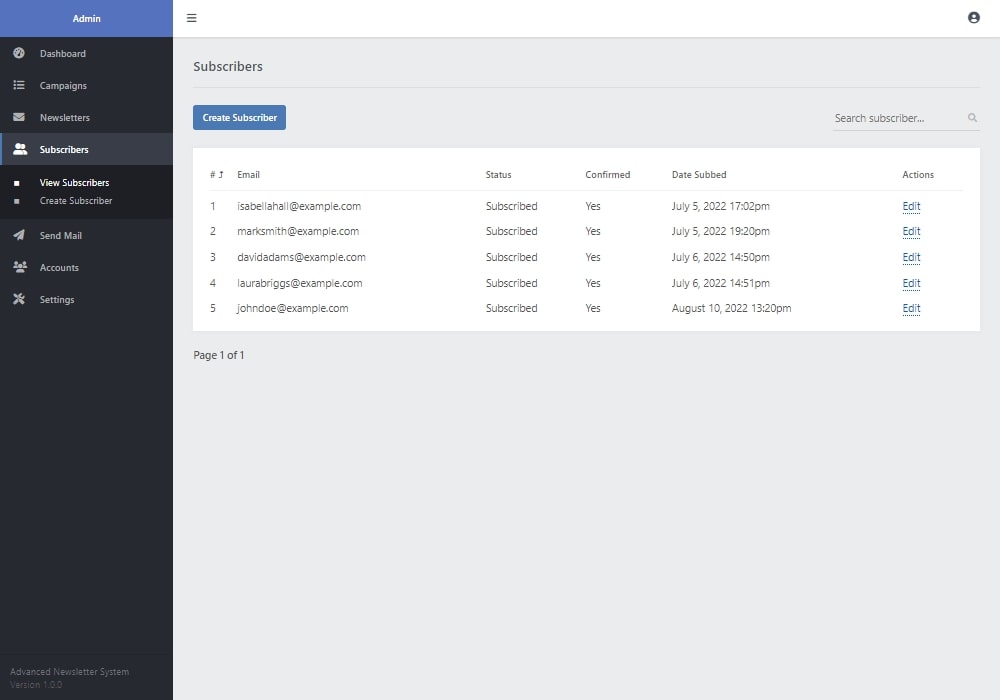Sort by the # column arrow

(x=221, y=174)
